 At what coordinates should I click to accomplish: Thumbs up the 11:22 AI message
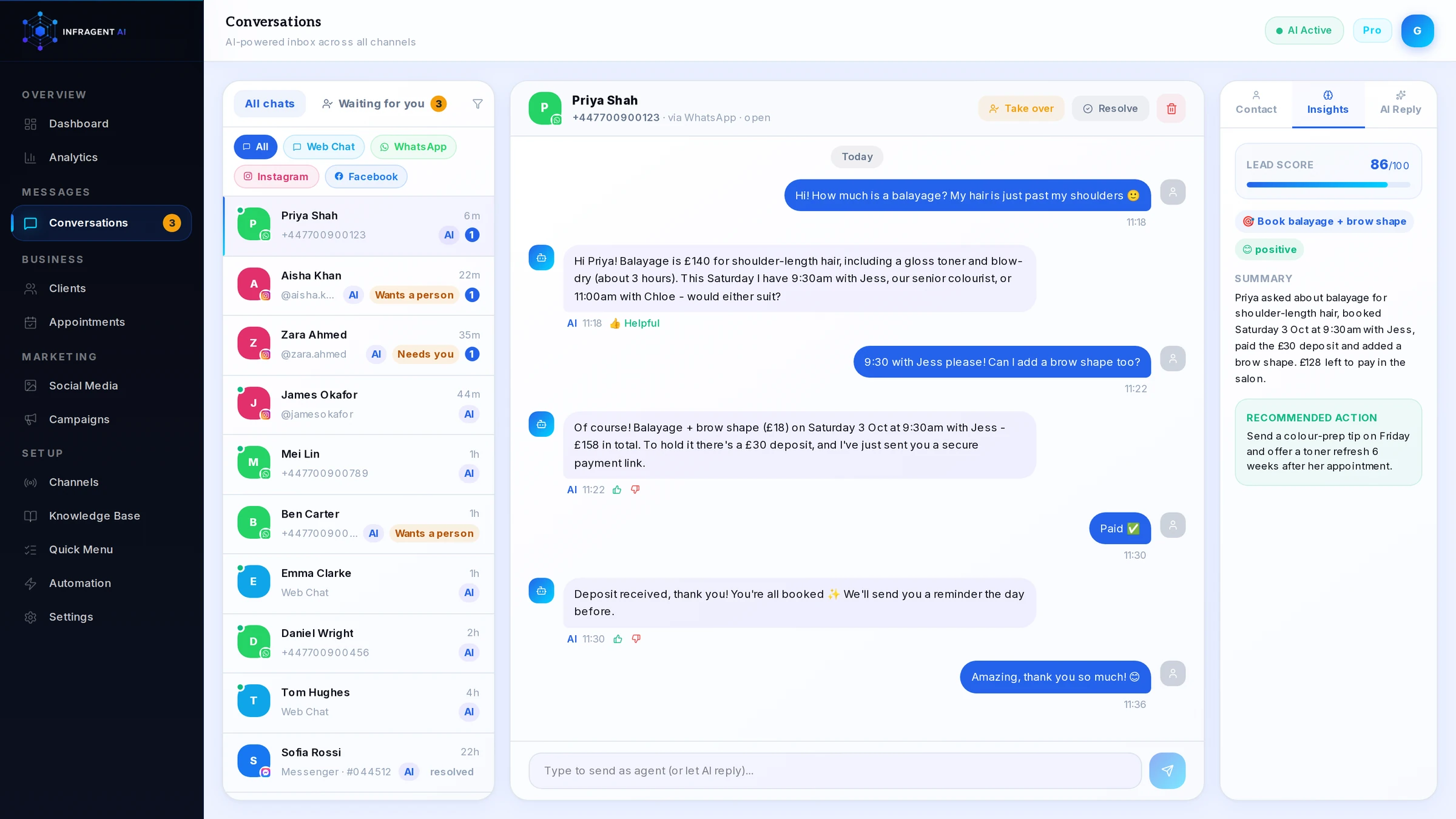[617, 490]
